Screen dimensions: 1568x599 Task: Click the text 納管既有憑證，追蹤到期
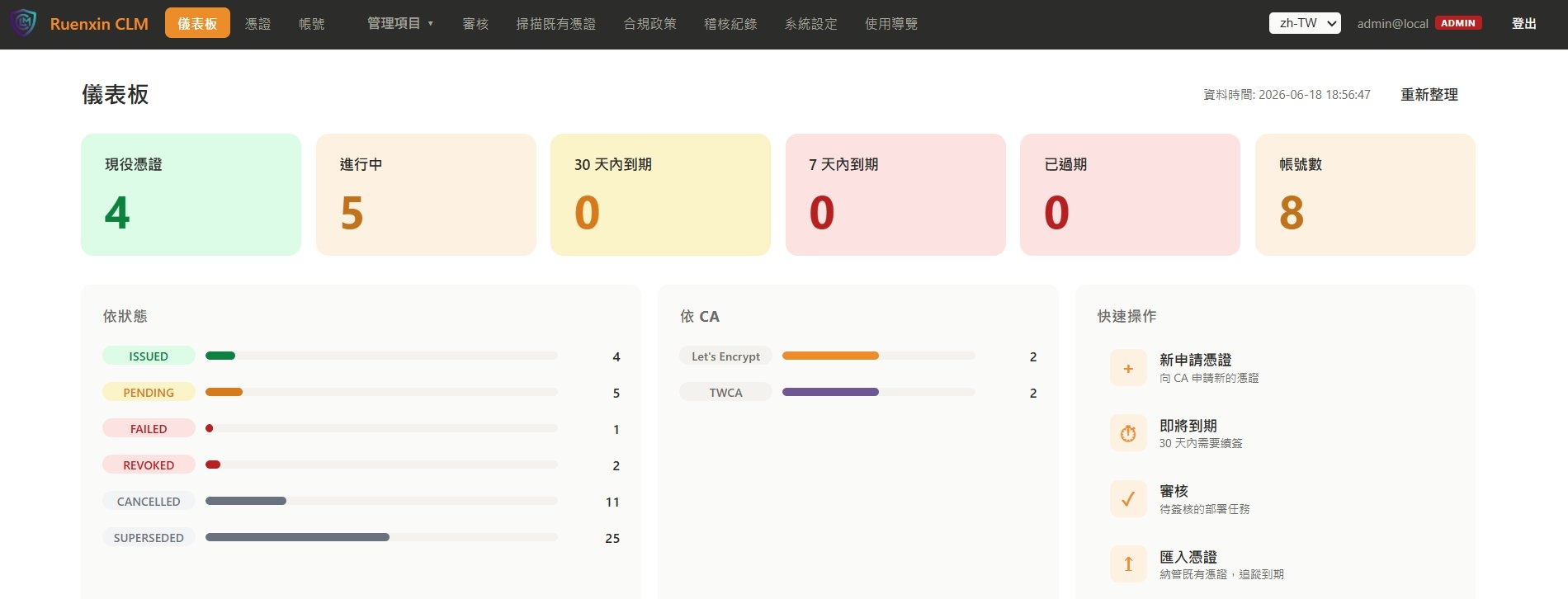tap(1221, 574)
